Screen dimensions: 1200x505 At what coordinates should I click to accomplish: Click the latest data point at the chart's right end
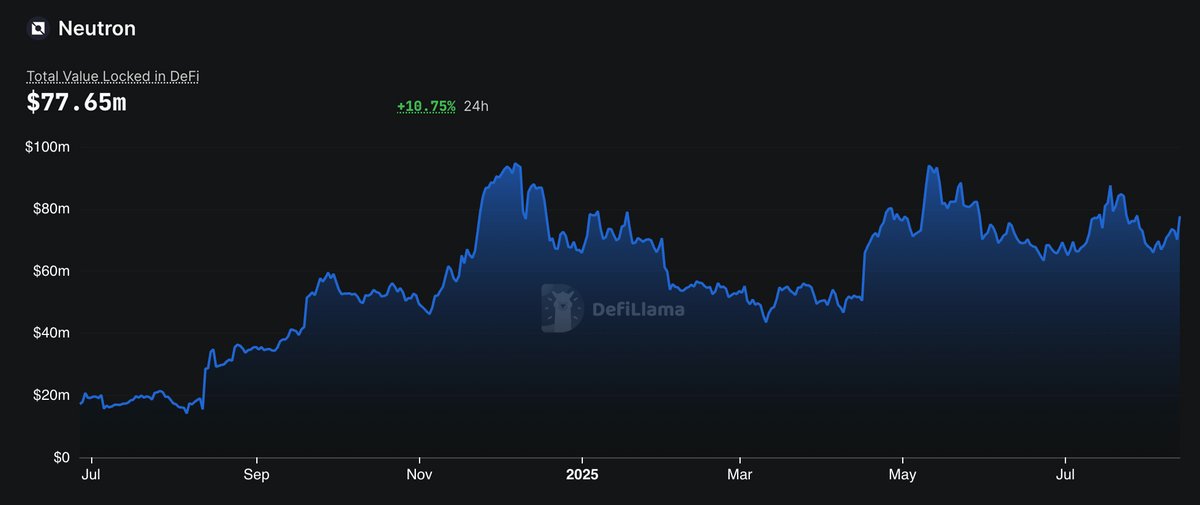(1180, 217)
